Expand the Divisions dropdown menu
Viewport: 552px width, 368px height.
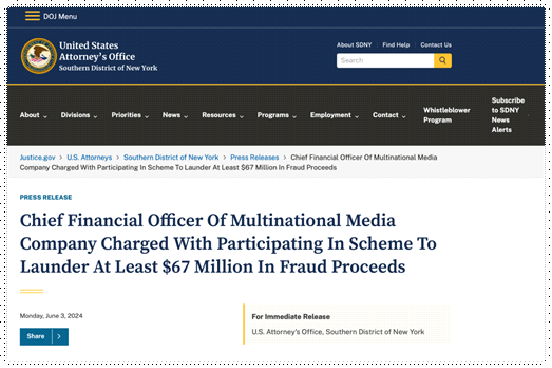click(79, 115)
